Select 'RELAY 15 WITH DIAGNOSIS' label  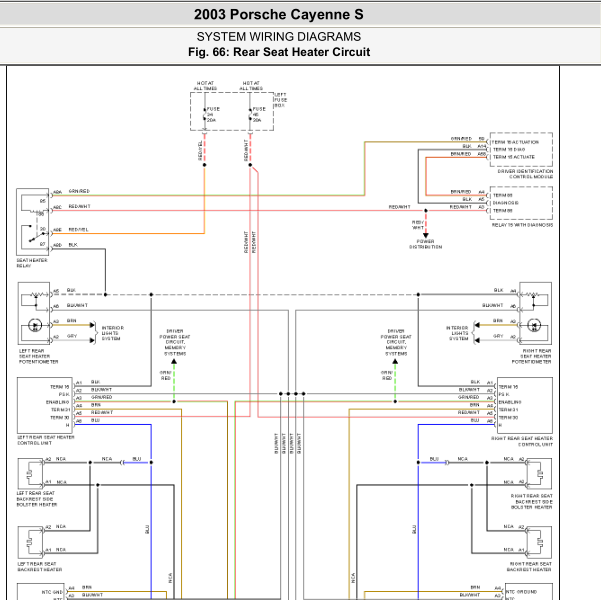point(522,225)
